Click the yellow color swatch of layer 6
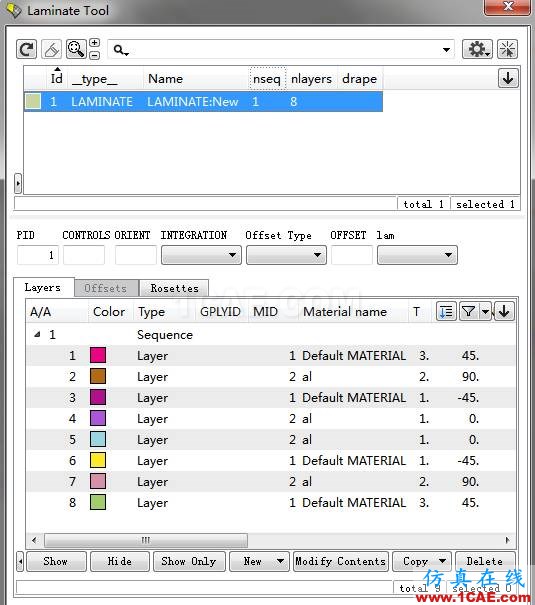 click(x=98, y=460)
